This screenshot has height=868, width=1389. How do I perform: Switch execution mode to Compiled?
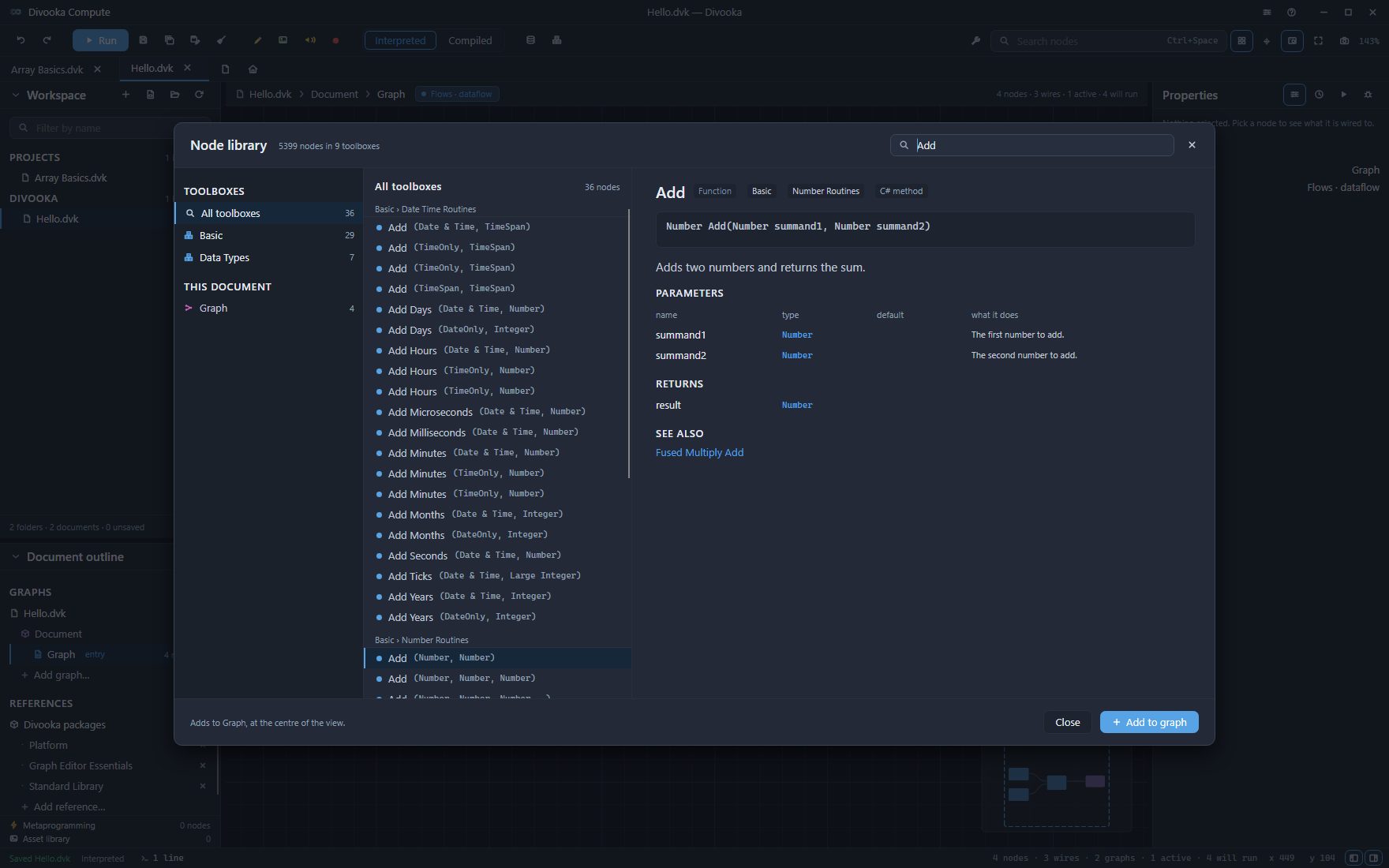click(470, 40)
